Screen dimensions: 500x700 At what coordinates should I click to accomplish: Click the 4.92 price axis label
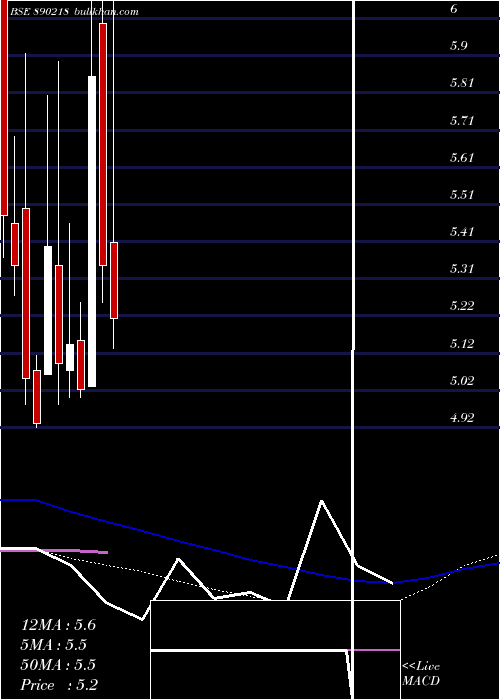click(x=462, y=418)
